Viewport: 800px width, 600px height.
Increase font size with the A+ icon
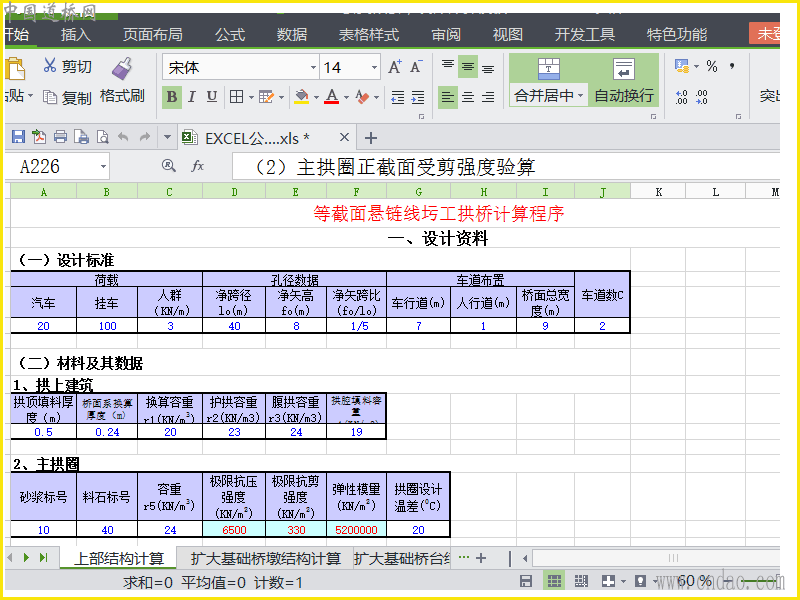tap(395, 67)
